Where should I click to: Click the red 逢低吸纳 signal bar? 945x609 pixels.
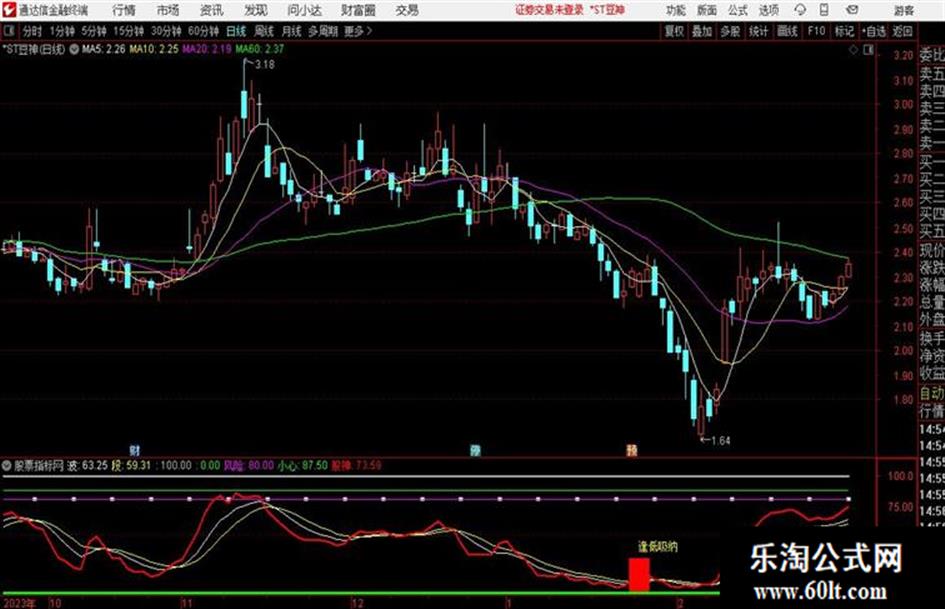(x=639, y=575)
